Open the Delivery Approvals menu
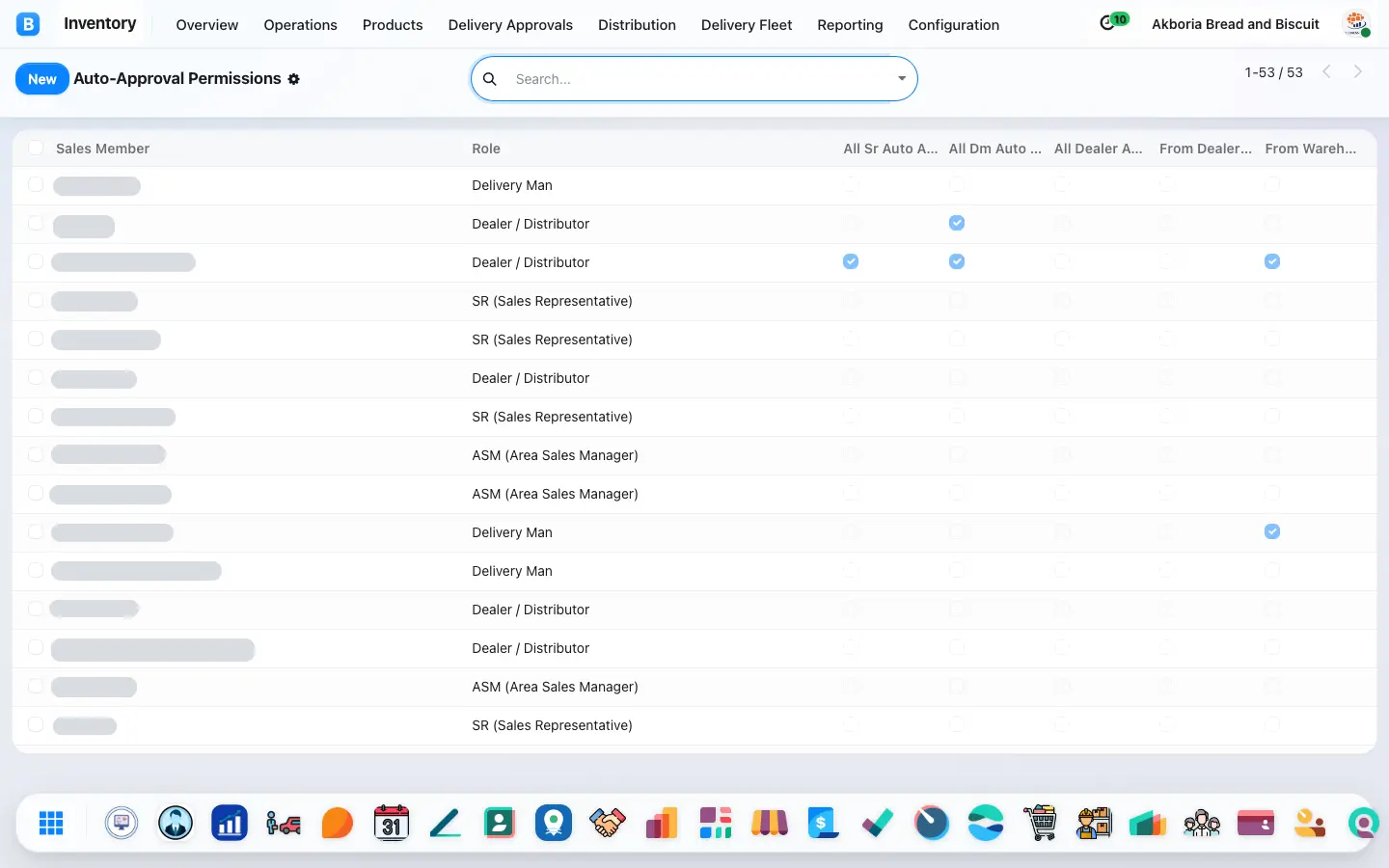 pos(510,25)
